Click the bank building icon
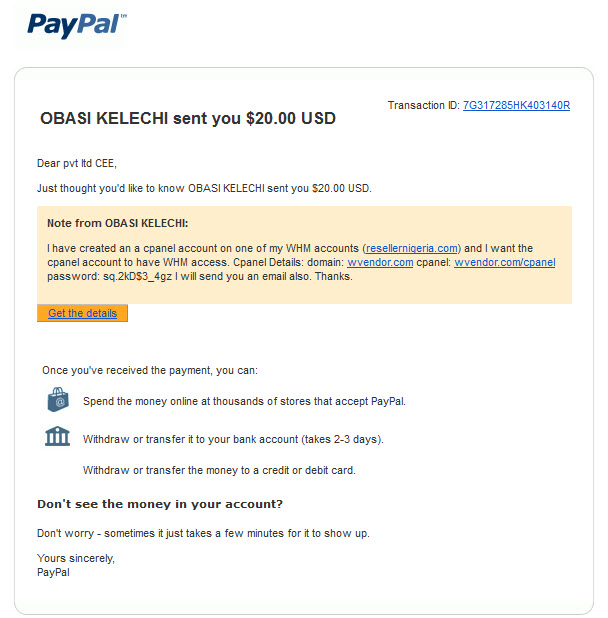 click(x=58, y=436)
